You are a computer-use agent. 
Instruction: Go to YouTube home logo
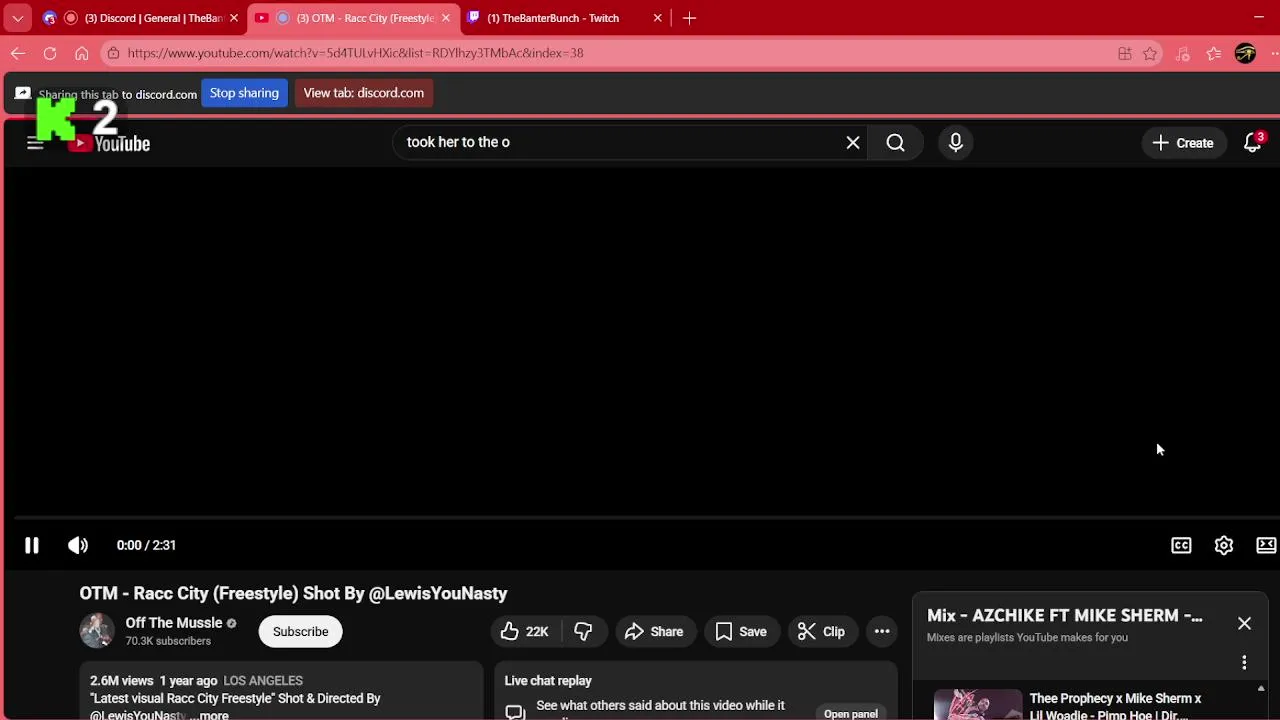point(109,143)
